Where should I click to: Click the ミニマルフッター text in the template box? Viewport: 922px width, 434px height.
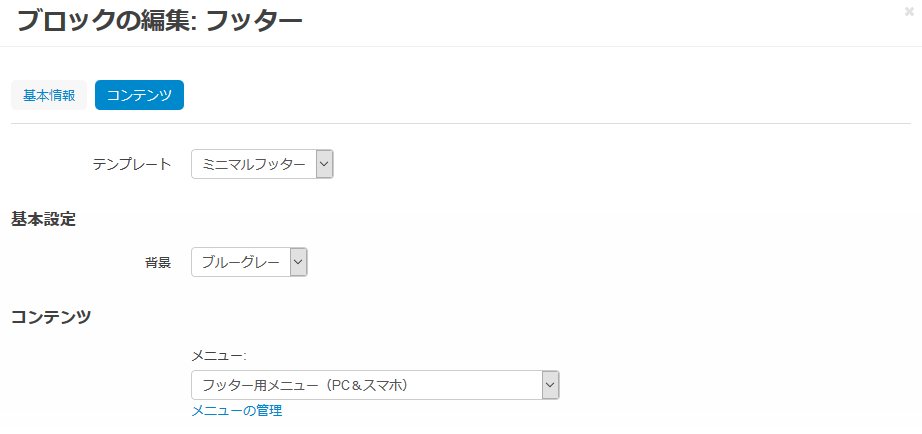(x=253, y=164)
